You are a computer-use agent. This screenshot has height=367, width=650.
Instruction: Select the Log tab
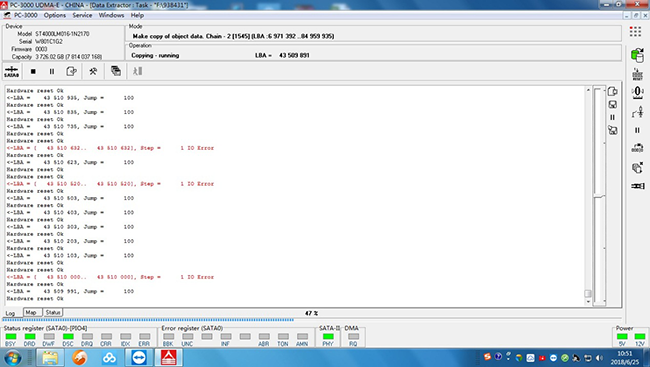pos(10,313)
